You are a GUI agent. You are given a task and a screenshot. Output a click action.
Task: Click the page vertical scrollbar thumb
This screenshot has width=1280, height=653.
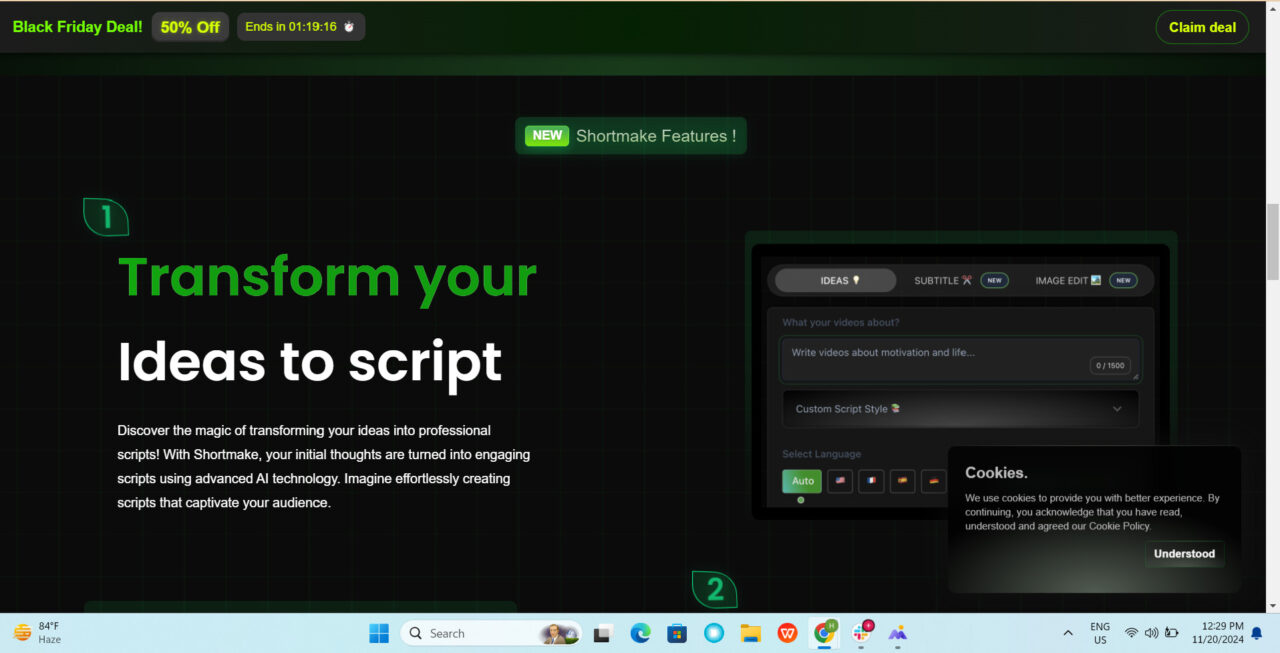coord(1272,241)
